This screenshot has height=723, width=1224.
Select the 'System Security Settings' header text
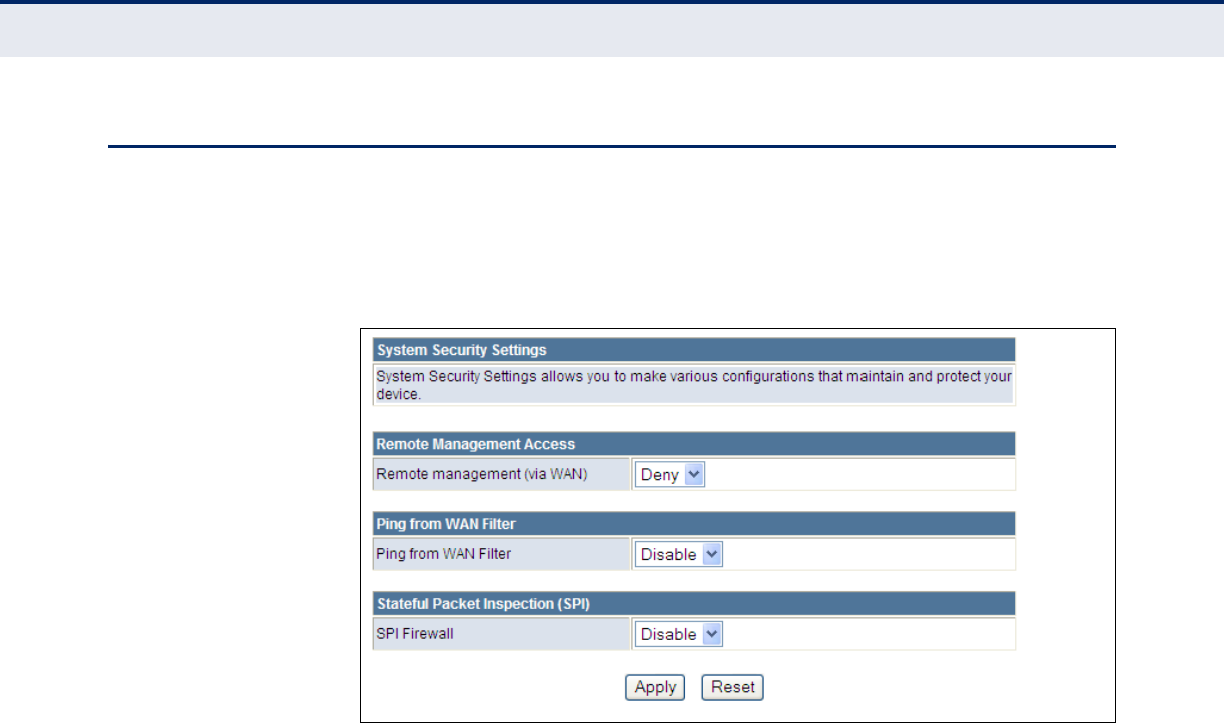tap(461, 350)
